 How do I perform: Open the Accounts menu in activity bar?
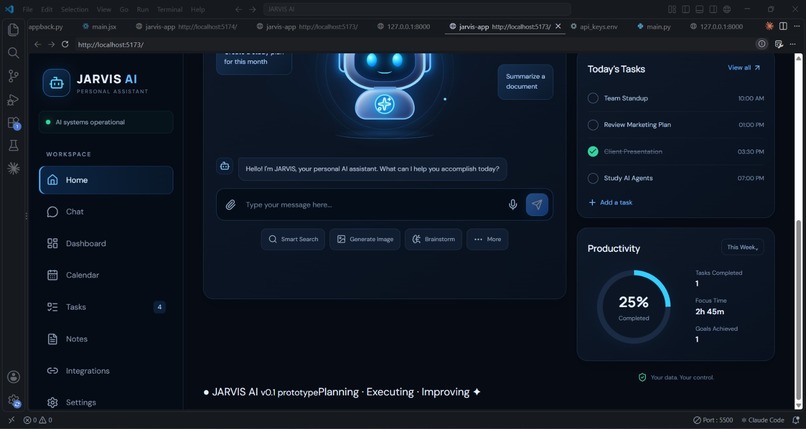[x=13, y=377]
